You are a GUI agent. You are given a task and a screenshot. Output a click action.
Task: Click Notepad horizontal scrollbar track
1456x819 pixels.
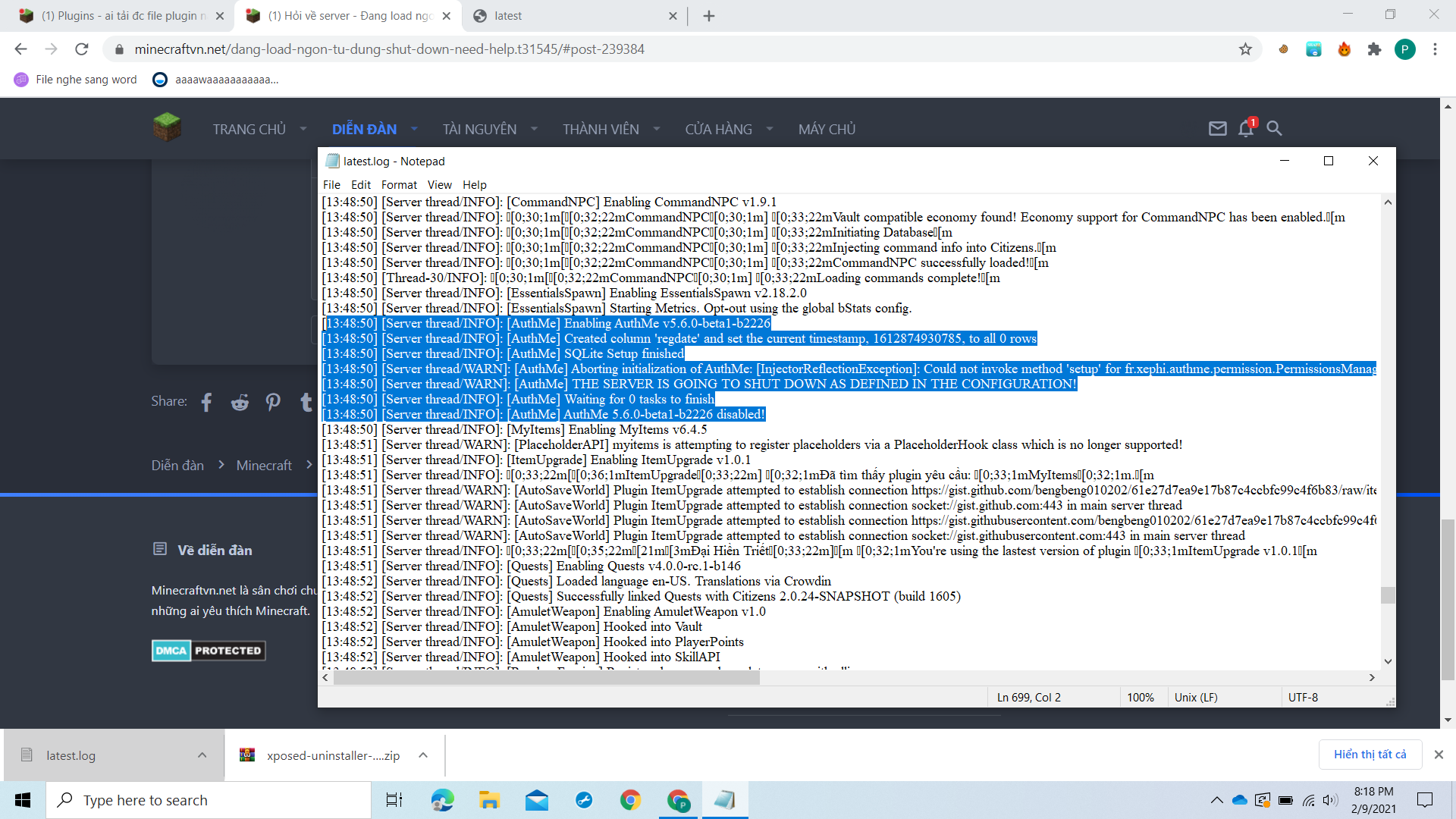(1062, 678)
